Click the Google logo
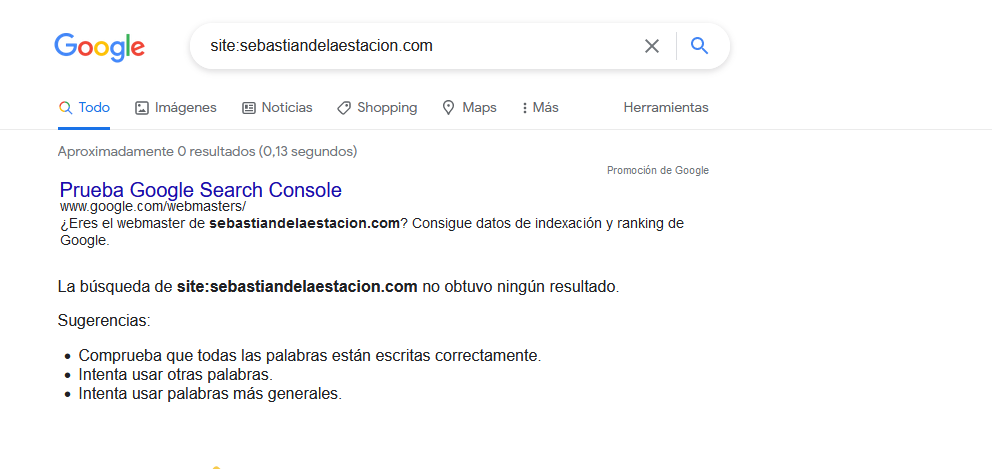Image resolution: width=992 pixels, height=469 pixels. [99, 47]
